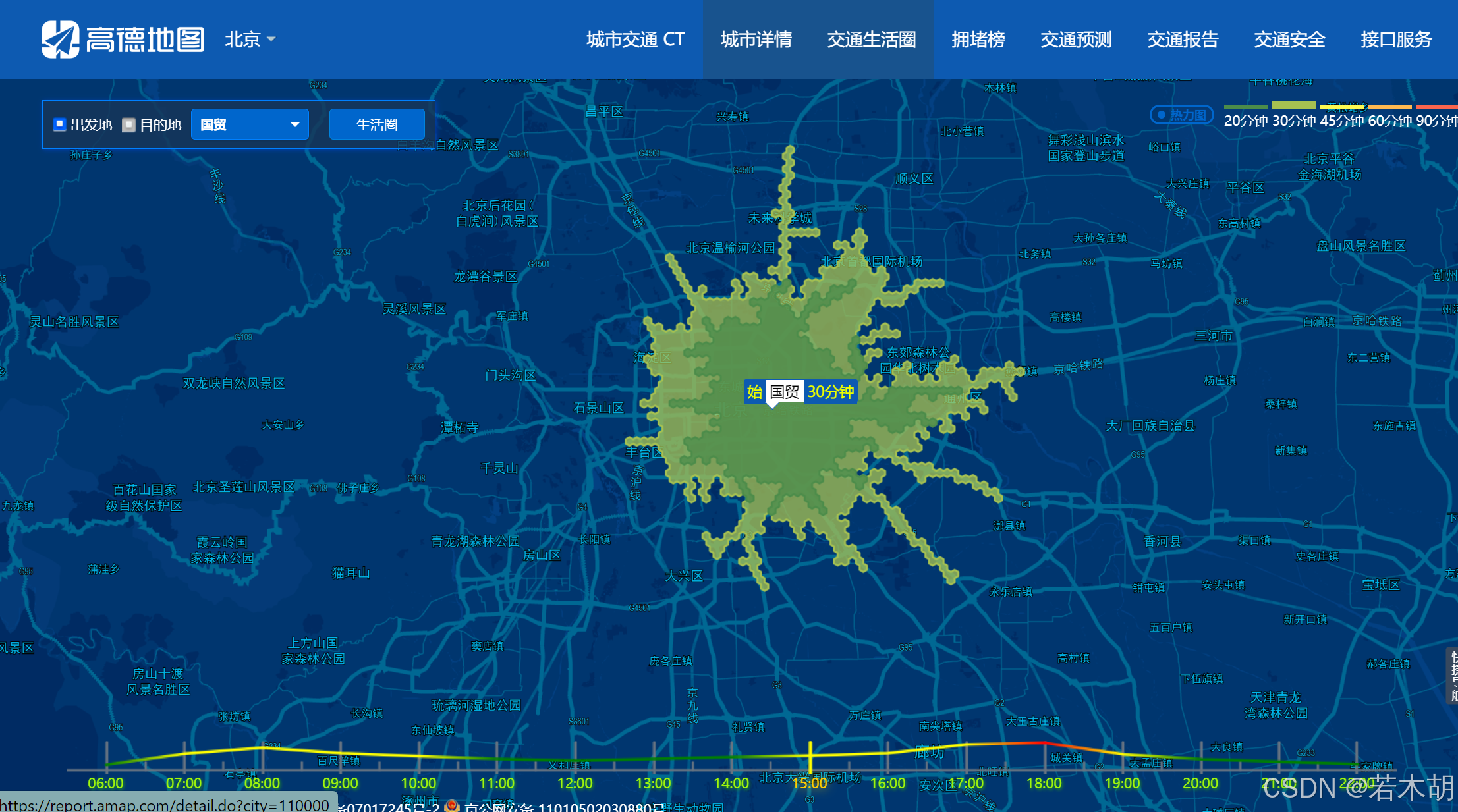Screen dimensions: 1458x812
Task: Open the 城市交通 CT menu item
Action: pos(635,40)
